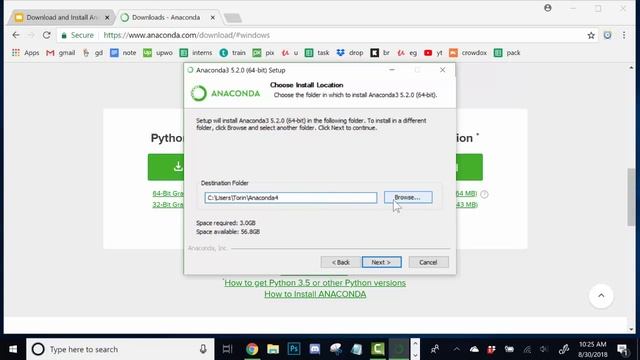640x360 pixels.
Task: Open the Apps bookmark
Action: pyautogui.click(x=25, y=53)
